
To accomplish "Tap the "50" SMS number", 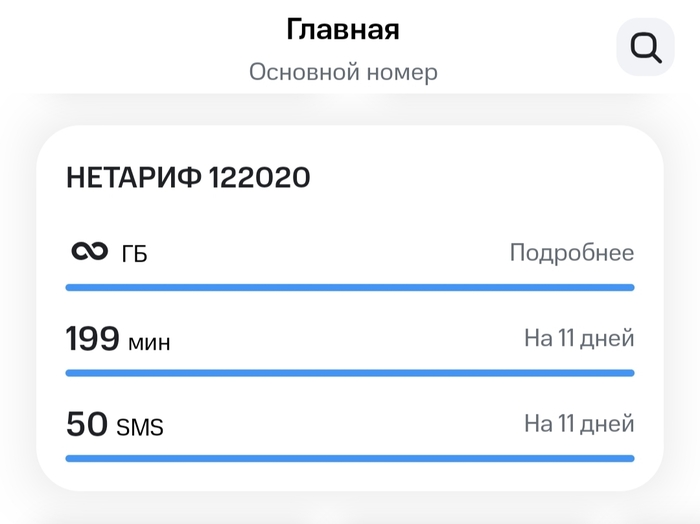I will [x=86, y=424].
